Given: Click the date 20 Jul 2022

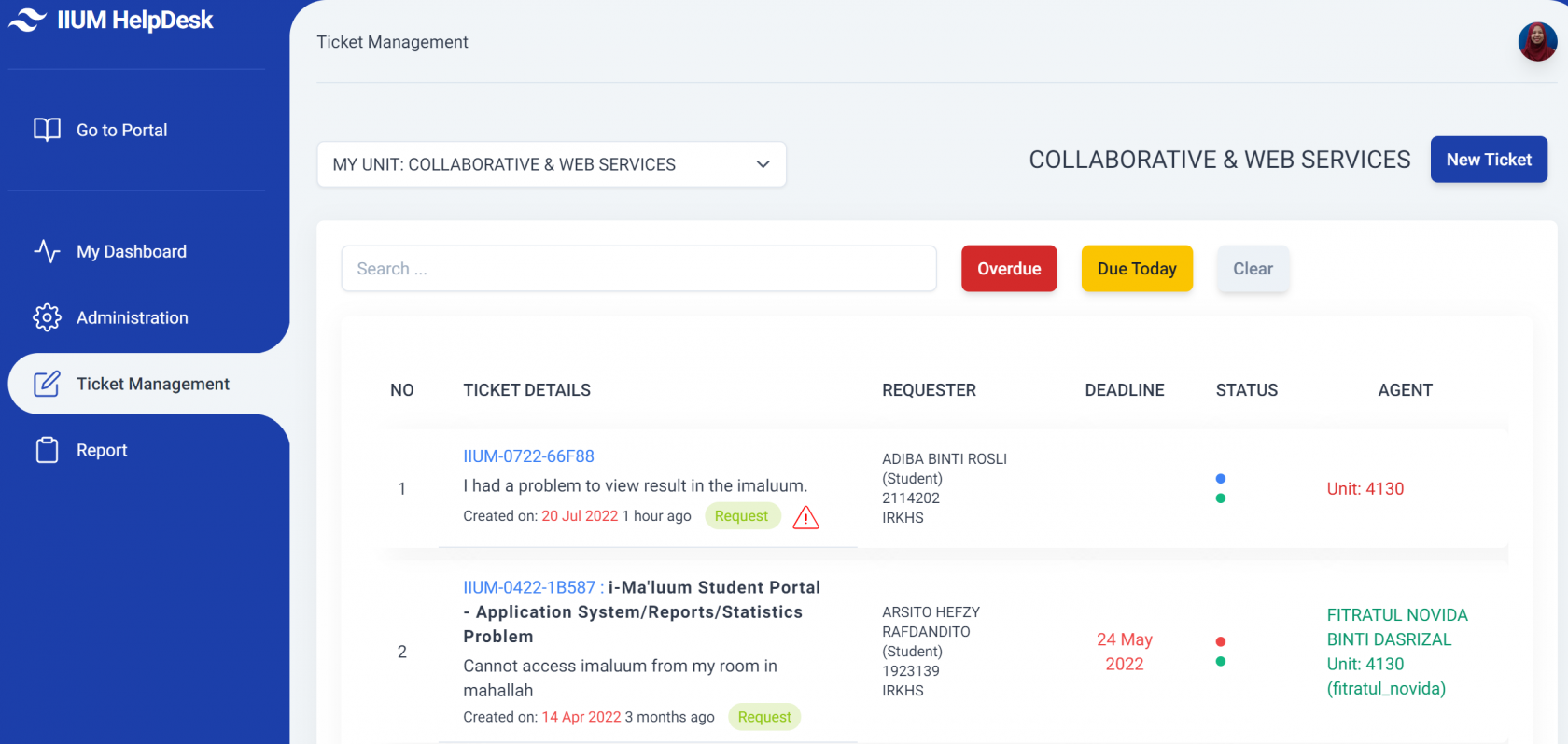Looking at the screenshot, I should point(580,516).
